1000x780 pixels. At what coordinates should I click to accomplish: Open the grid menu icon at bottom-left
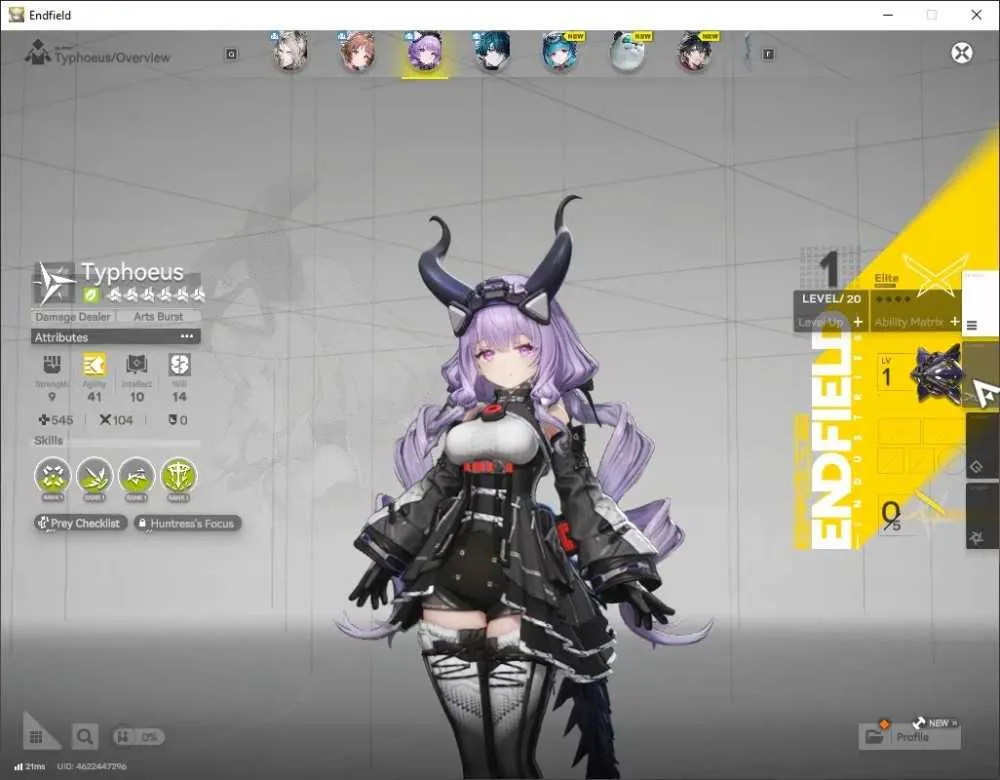(36, 737)
